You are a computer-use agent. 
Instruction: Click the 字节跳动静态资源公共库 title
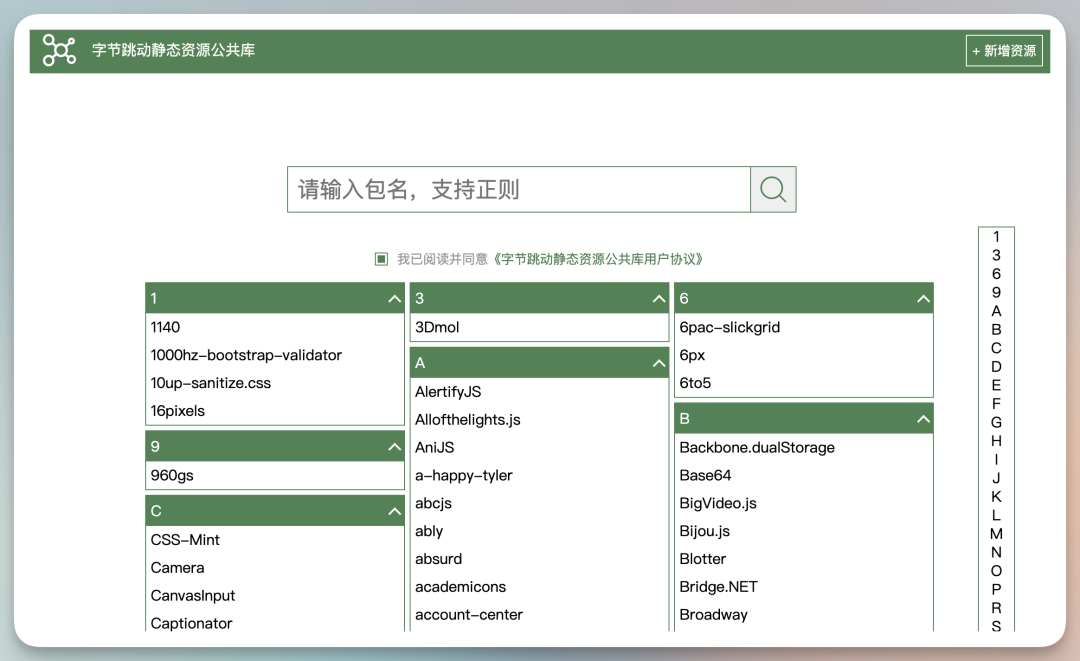click(x=174, y=50)
